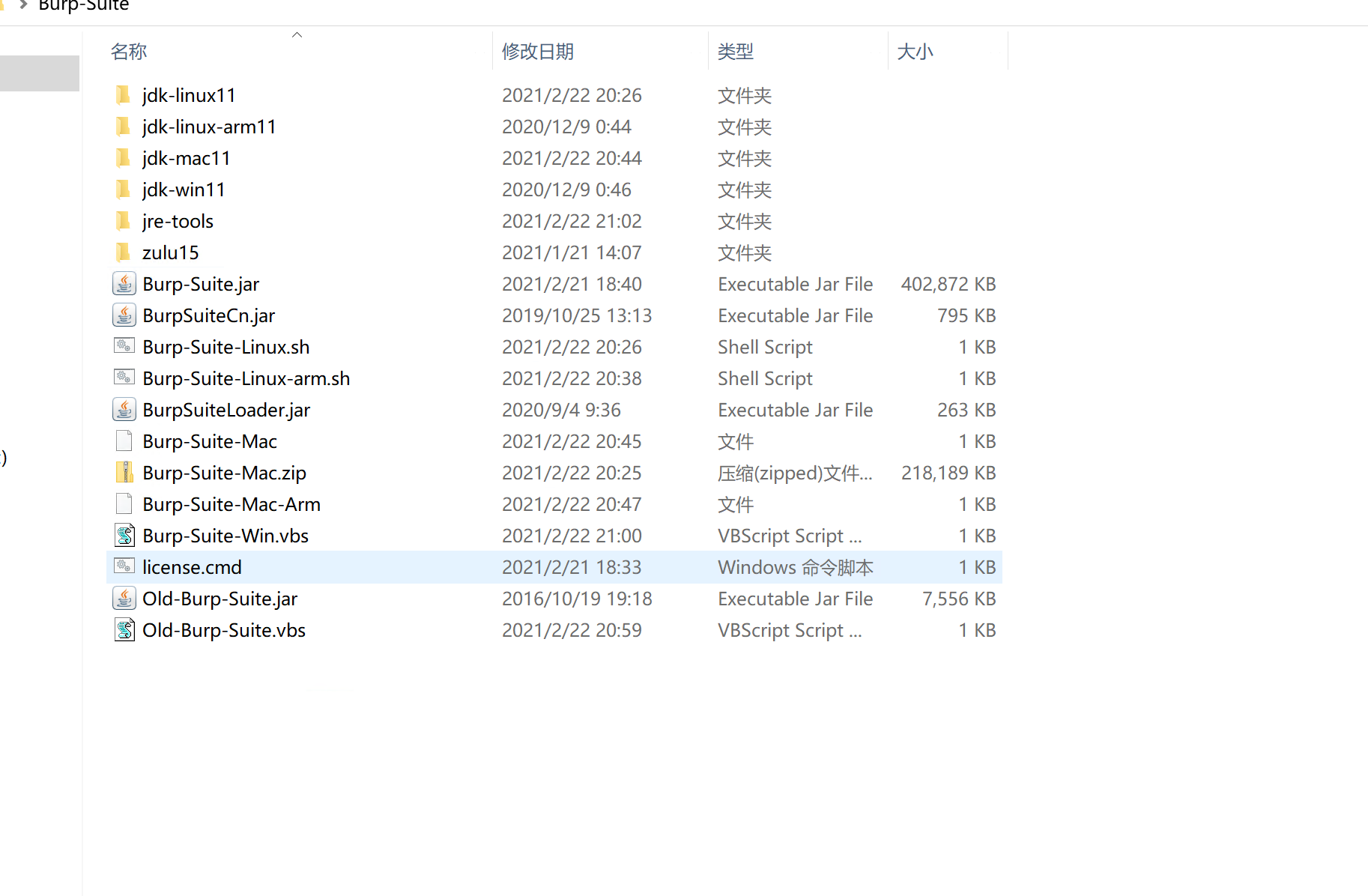The width and height of the screenshot is (1368, 896).
Task: Click the highlighted item in left navigation pane
Action: click(39, 73)
